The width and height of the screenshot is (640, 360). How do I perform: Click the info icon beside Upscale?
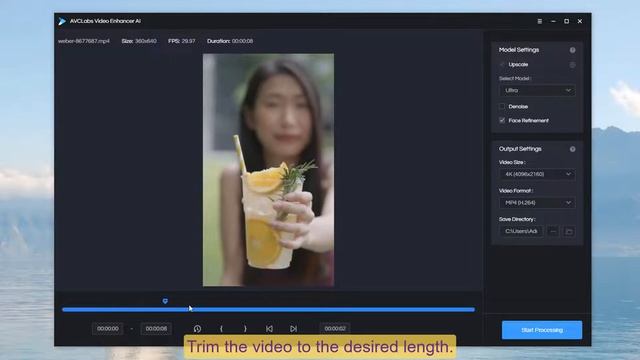(x=573, y=65)
